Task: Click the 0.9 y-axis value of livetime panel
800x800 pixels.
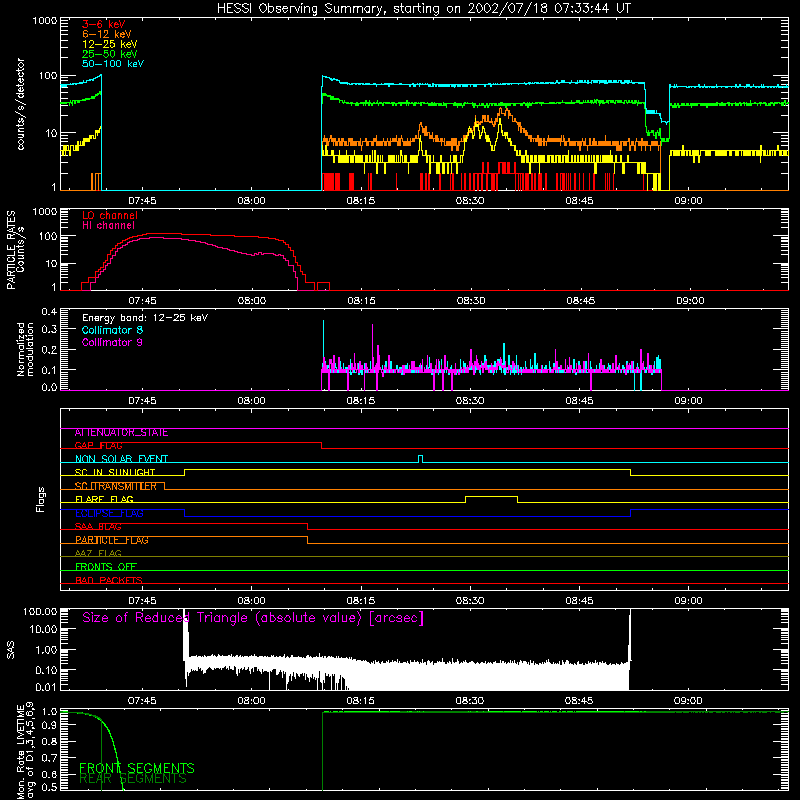Action: click(x=49, y=726)
